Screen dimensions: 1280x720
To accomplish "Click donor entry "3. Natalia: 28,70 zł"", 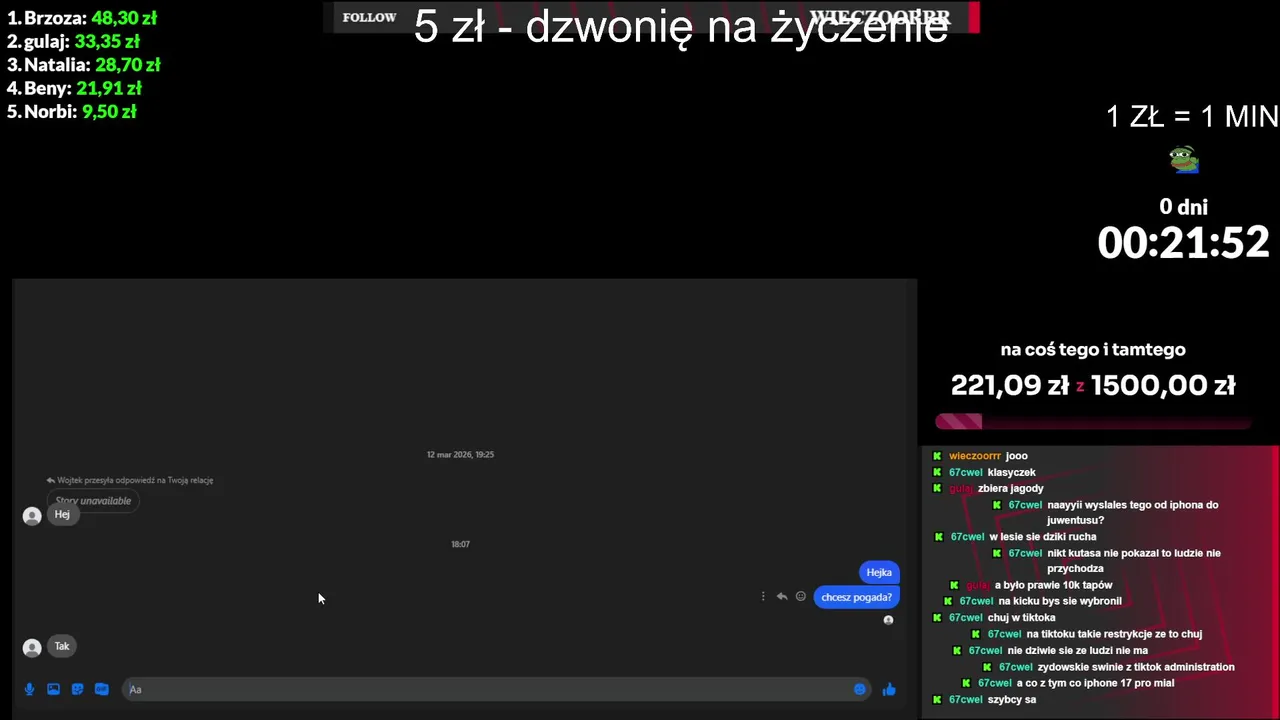I will click(x=83, y=65).
